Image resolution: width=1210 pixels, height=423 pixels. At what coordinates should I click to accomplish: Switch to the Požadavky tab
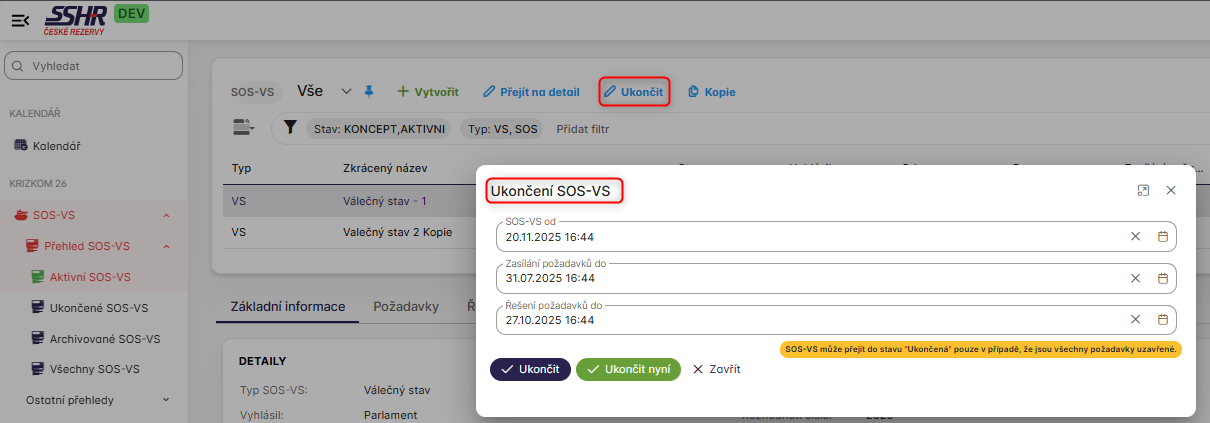point(405,306)
